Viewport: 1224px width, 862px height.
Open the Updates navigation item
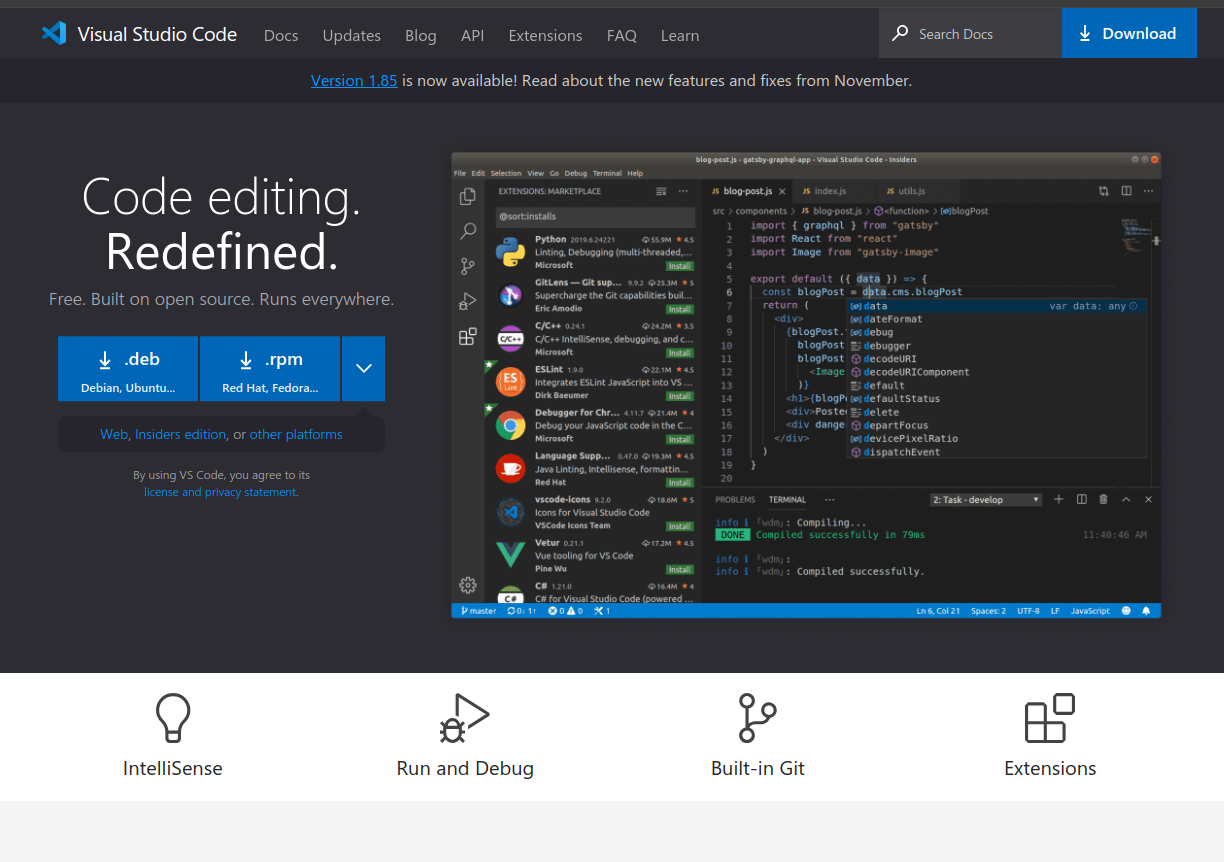tap(351, 35)
